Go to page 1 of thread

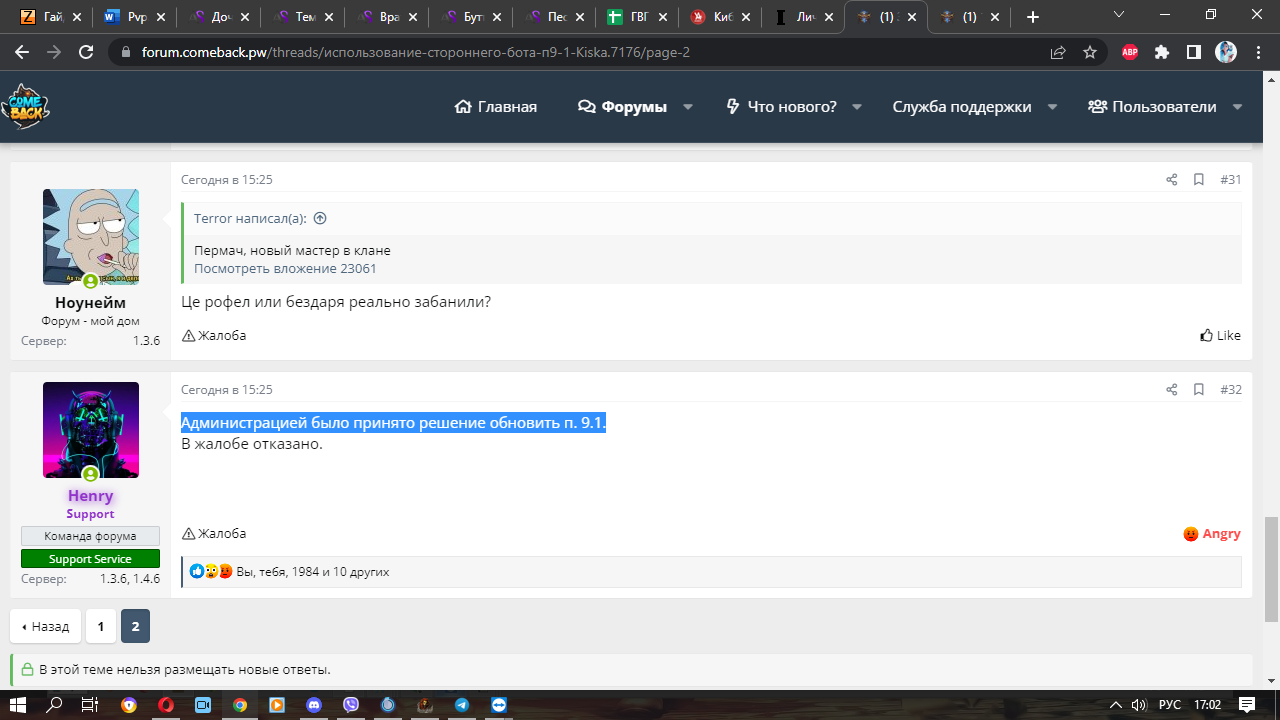100,627
